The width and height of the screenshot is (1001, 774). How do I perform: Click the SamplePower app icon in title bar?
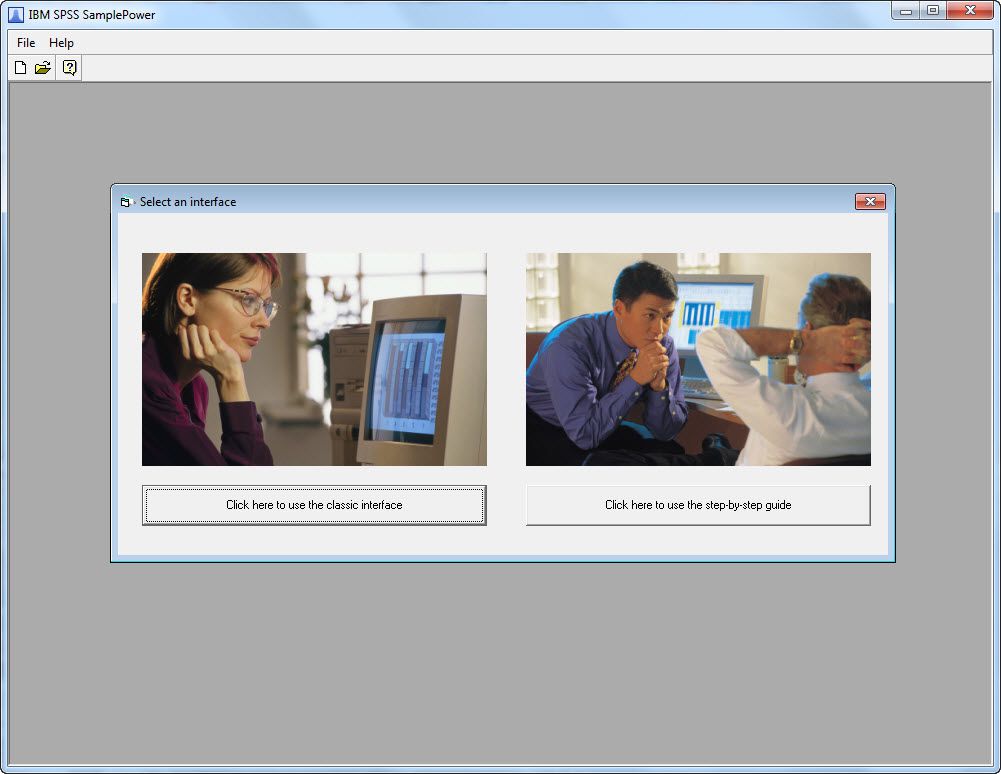coord(15,14)
